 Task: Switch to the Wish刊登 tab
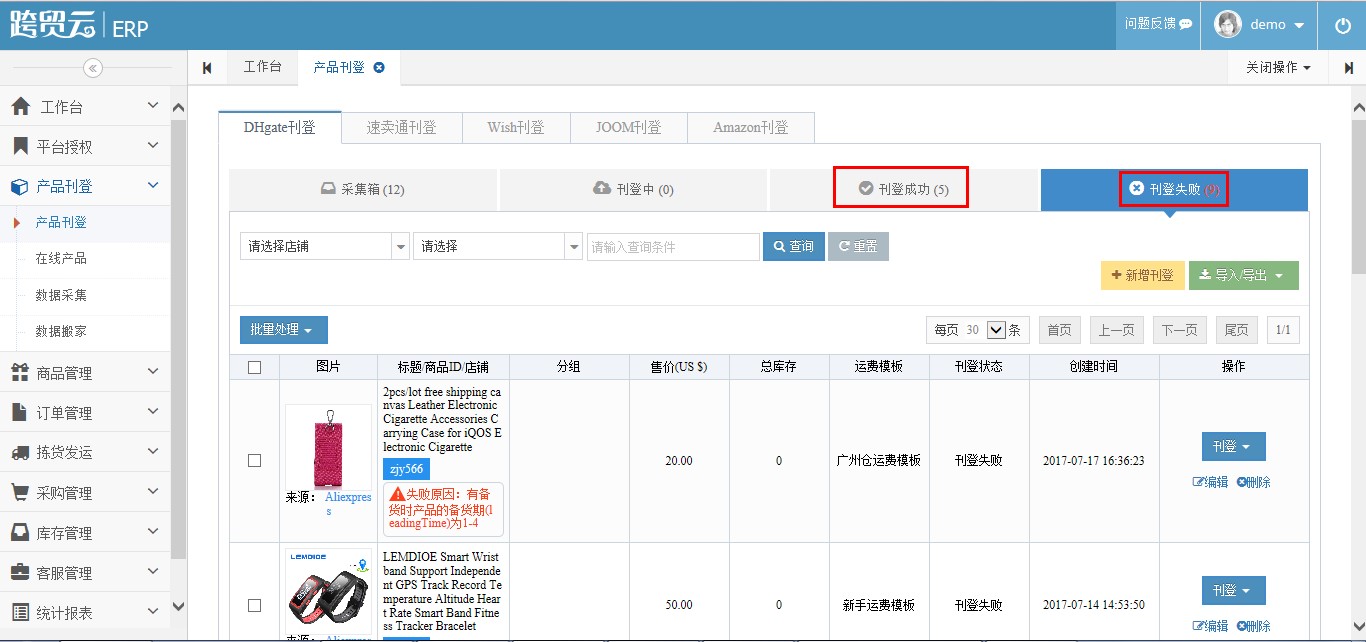click(516, 127)
